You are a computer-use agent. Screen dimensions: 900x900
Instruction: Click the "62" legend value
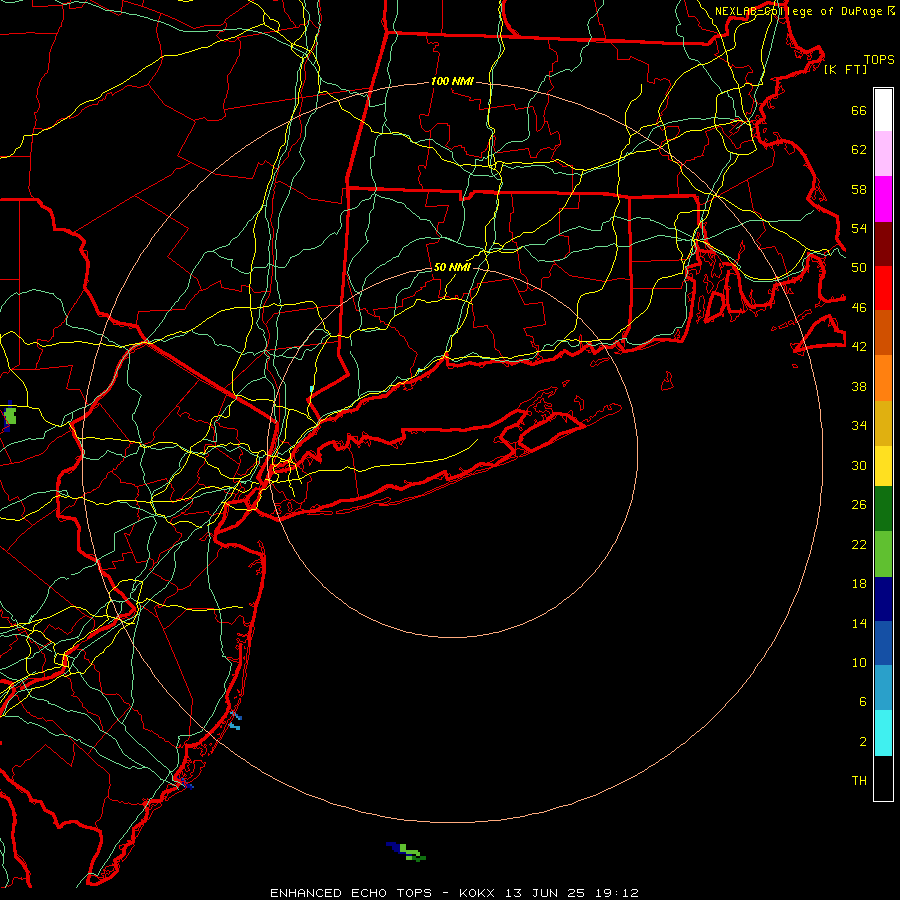coord(859,150)
